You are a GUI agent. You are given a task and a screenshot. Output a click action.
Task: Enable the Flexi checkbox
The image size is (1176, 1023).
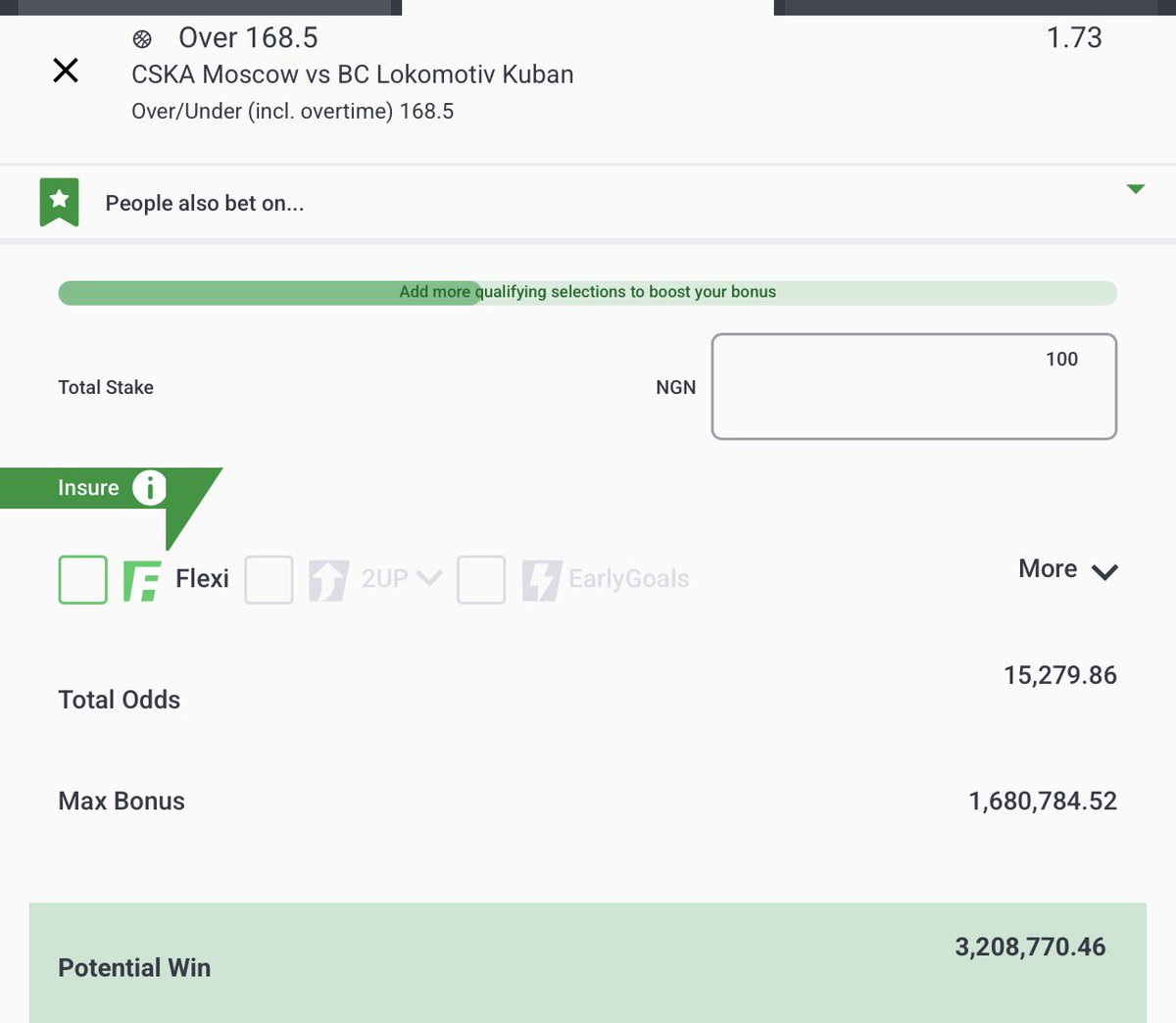click(83, 579)
